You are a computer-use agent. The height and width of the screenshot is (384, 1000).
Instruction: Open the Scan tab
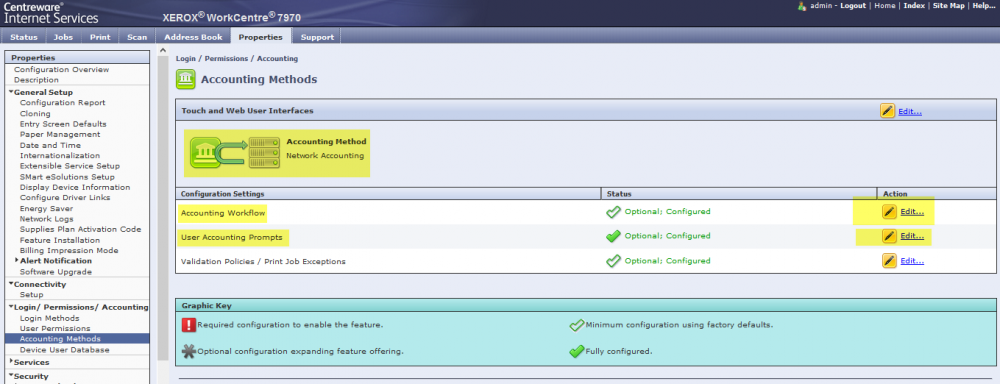[x=137, y=37]
